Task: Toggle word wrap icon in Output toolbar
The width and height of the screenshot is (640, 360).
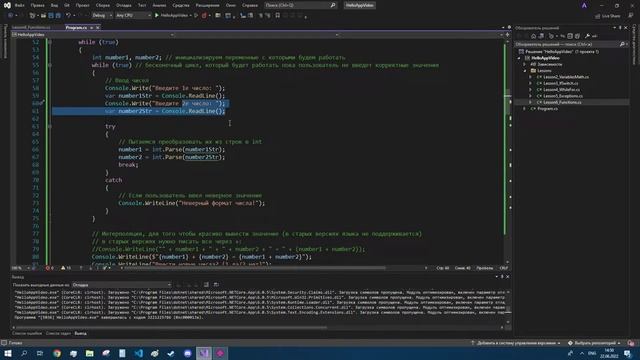Action: click(216, 284)
